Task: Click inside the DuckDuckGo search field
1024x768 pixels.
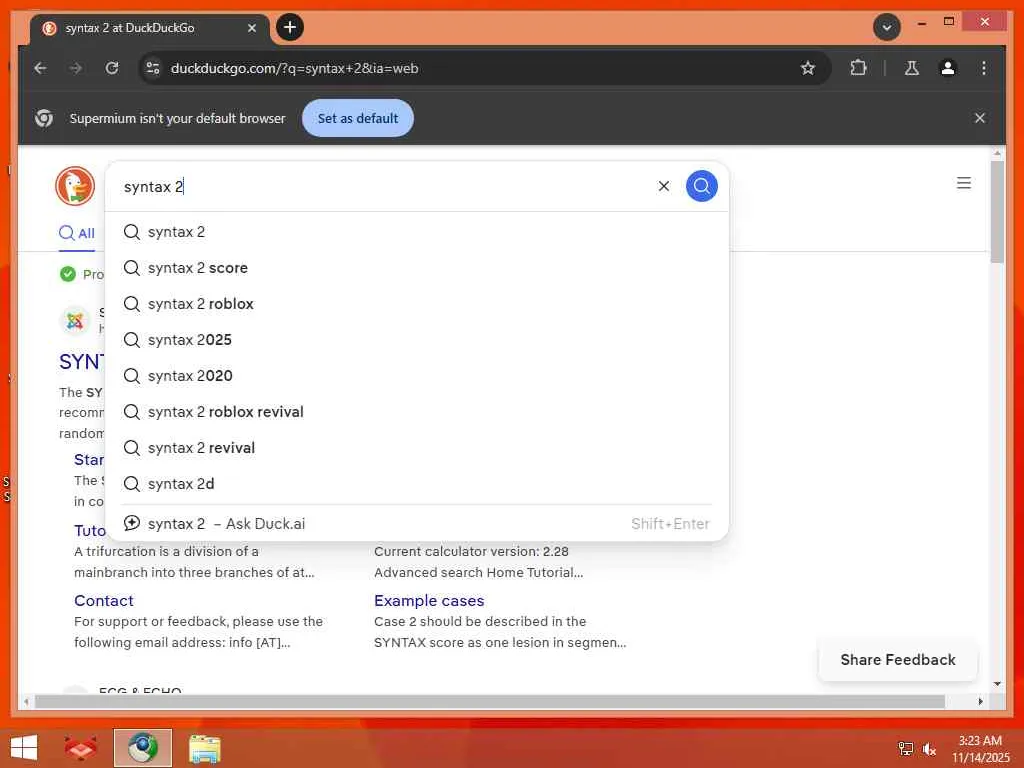Action: (385, 187)
